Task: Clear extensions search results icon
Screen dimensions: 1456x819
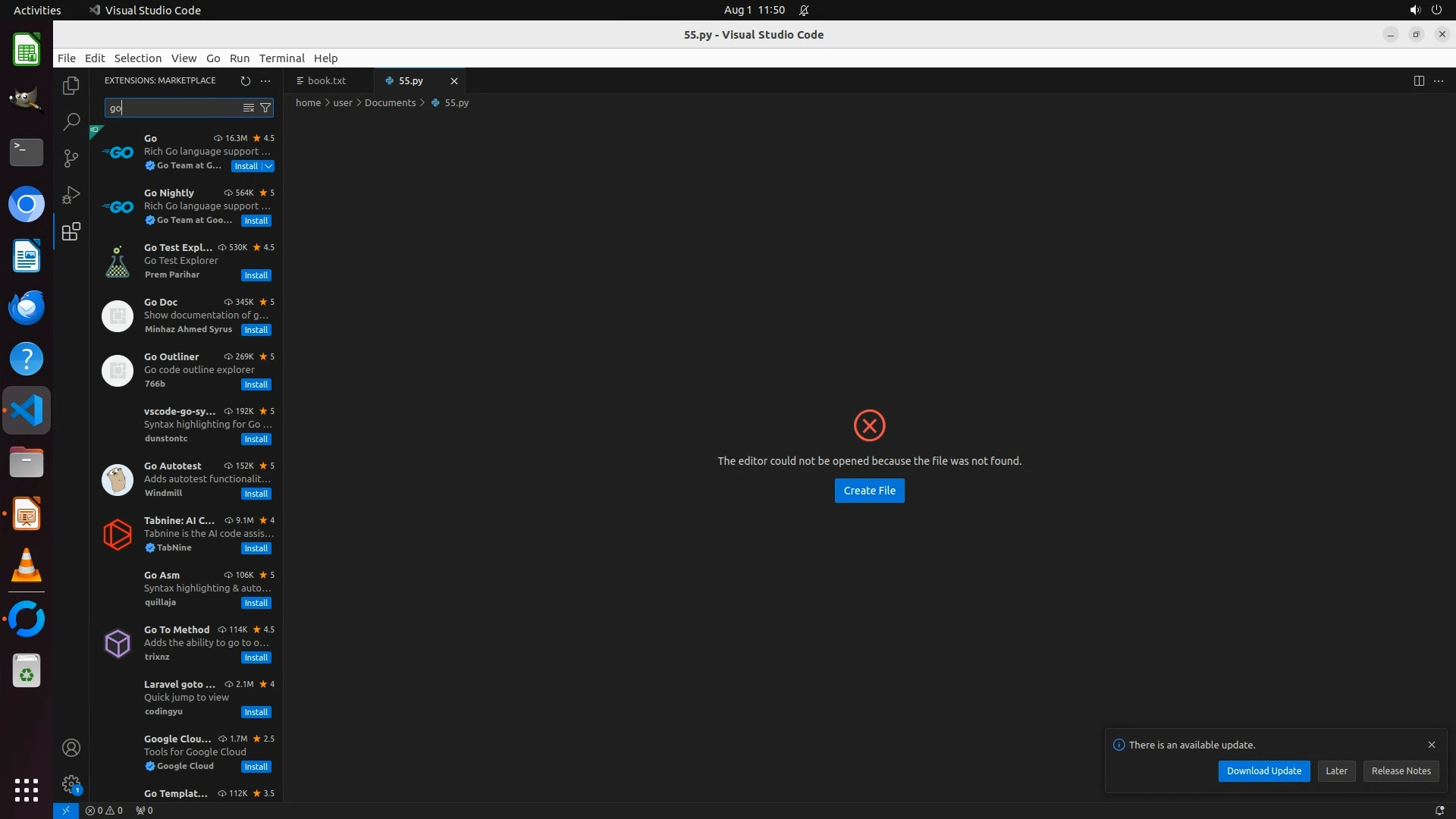Action: [x=248, y=108]
